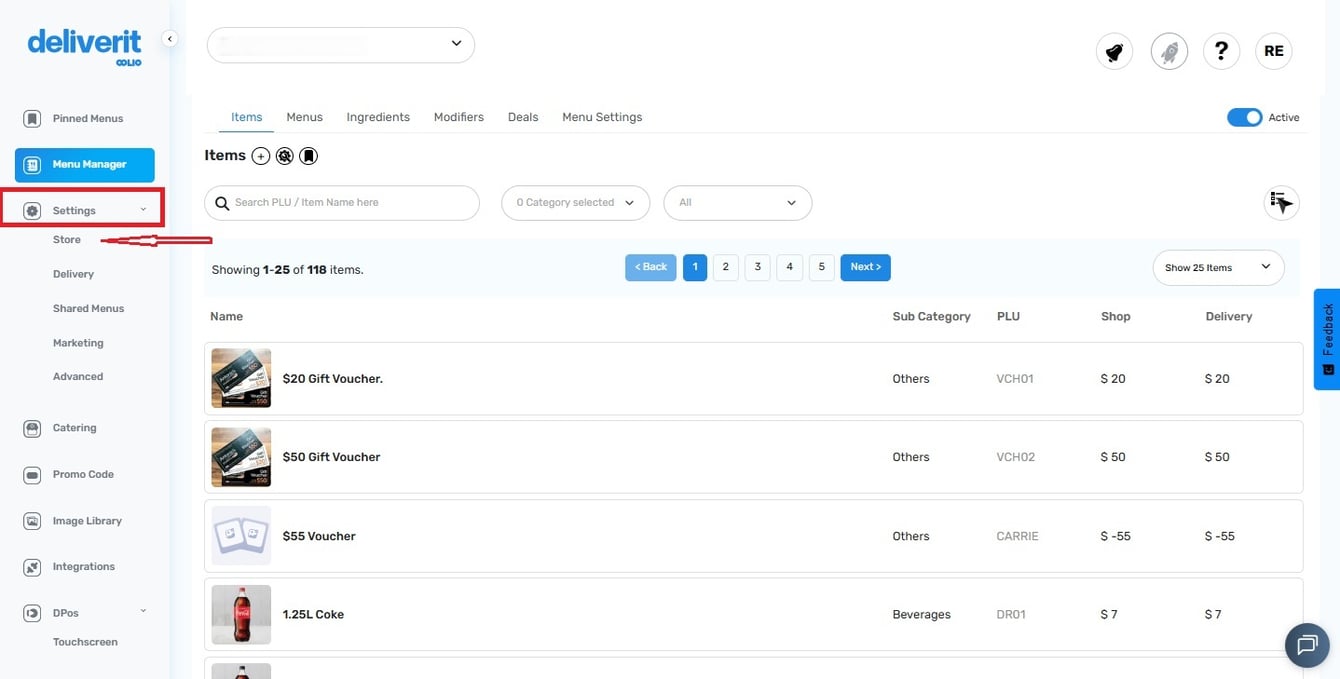Open Store settings in the sidebar

tap(67, 240)
